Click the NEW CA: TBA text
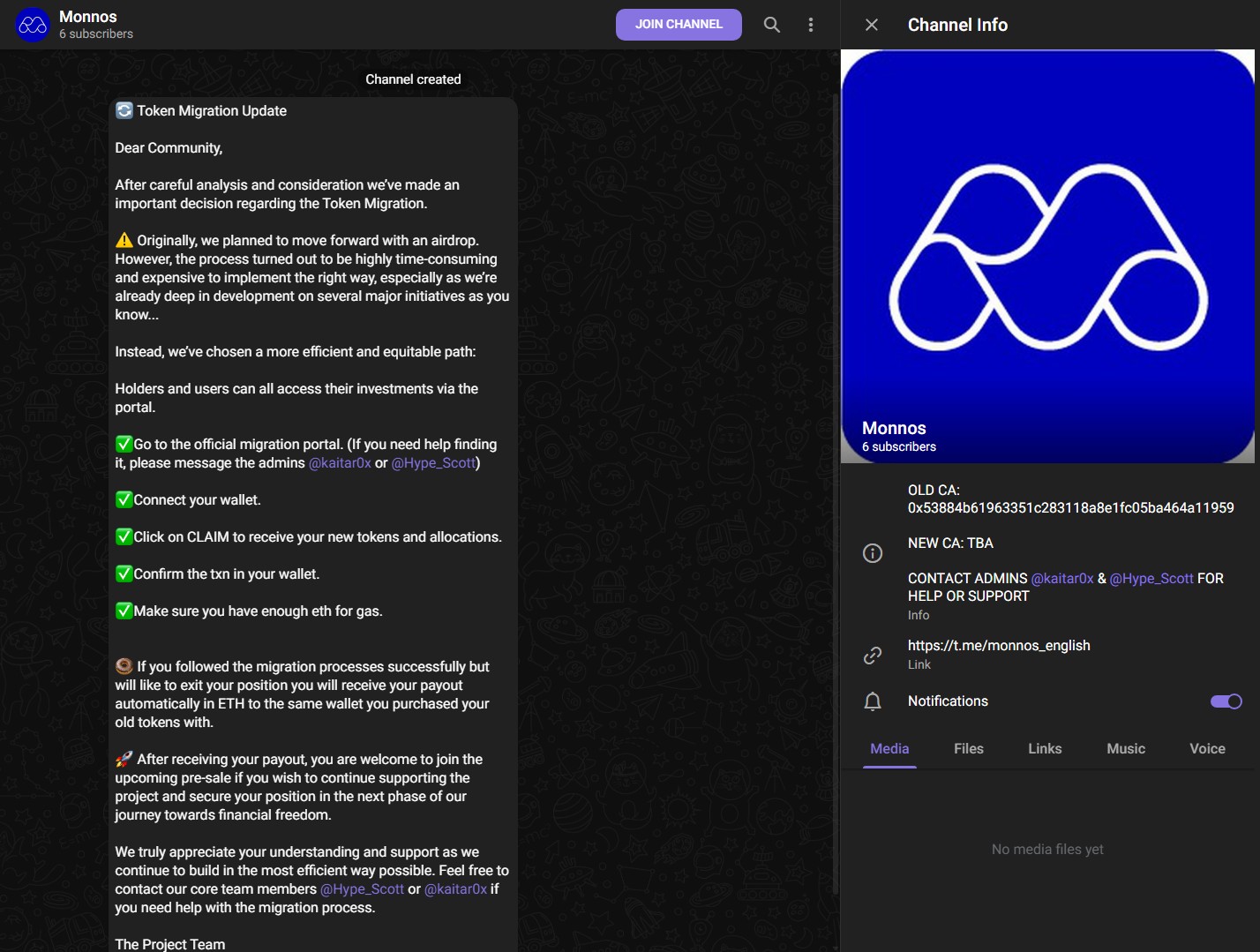The image size is (1260, 952). point(950,543)
